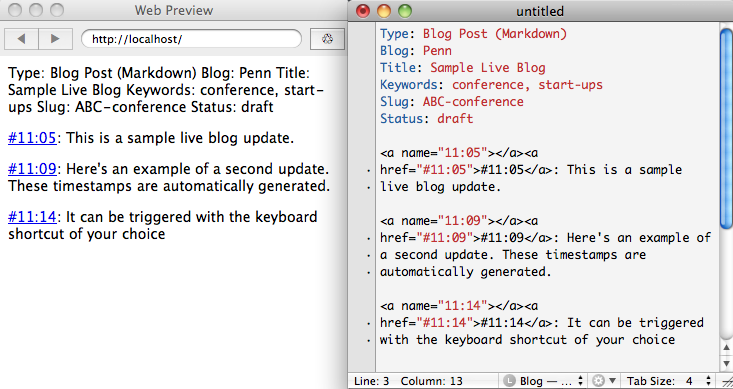
Task: Click the scroll up arrow in editor
Action: (x=726, y=347)
